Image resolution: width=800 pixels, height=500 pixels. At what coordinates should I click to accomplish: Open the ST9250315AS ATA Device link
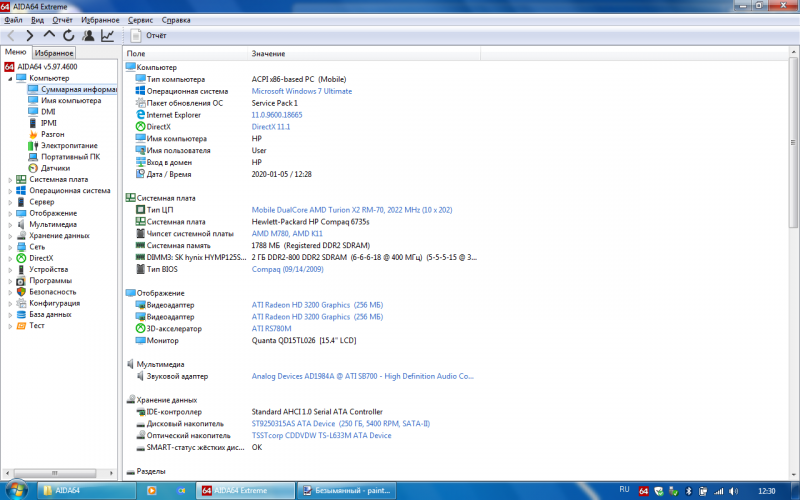[x=340, y=423]
